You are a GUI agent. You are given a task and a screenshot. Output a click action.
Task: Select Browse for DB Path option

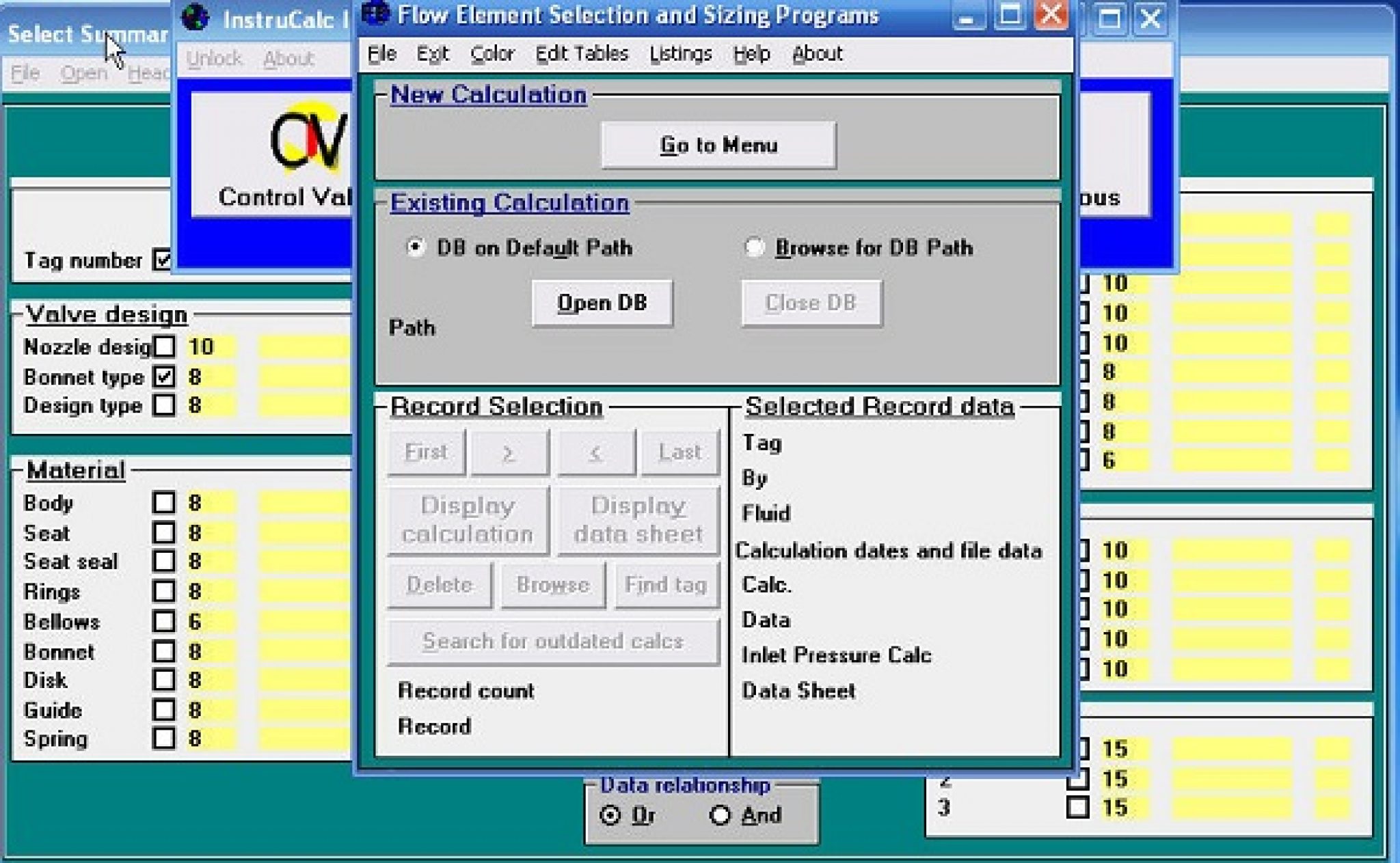(x=754, y=247)
